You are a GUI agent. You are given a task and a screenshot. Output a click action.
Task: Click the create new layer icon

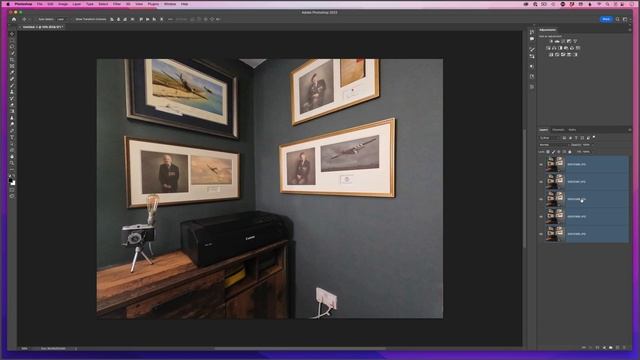[617, 347]
